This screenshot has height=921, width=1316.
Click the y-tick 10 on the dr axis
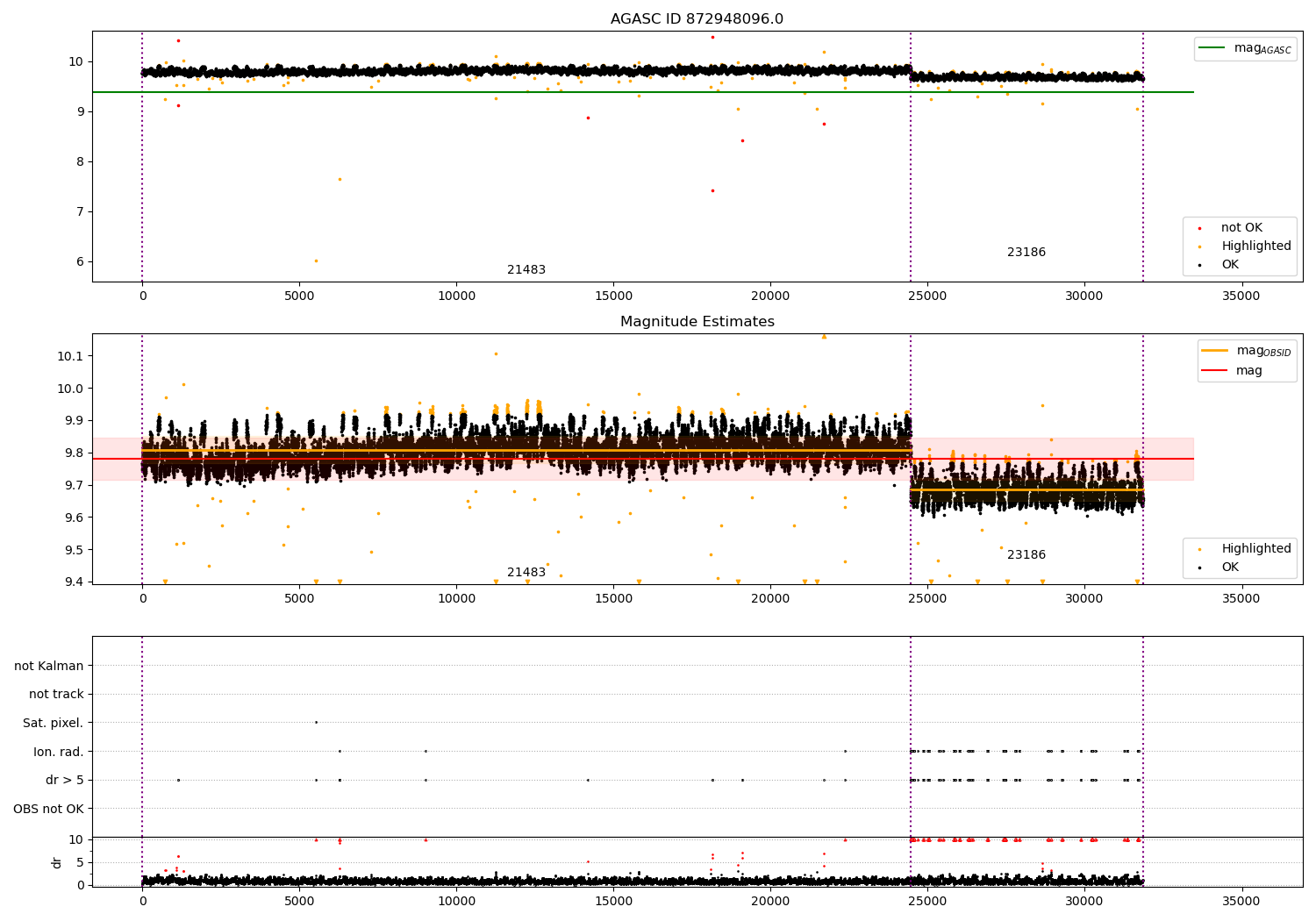75,839
